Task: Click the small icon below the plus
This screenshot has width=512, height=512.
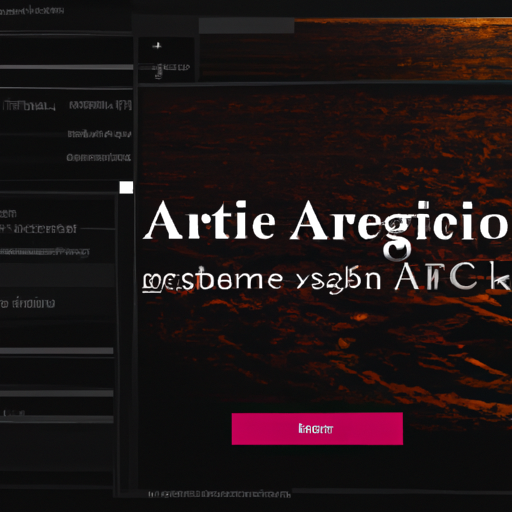Action: point(170,69)
